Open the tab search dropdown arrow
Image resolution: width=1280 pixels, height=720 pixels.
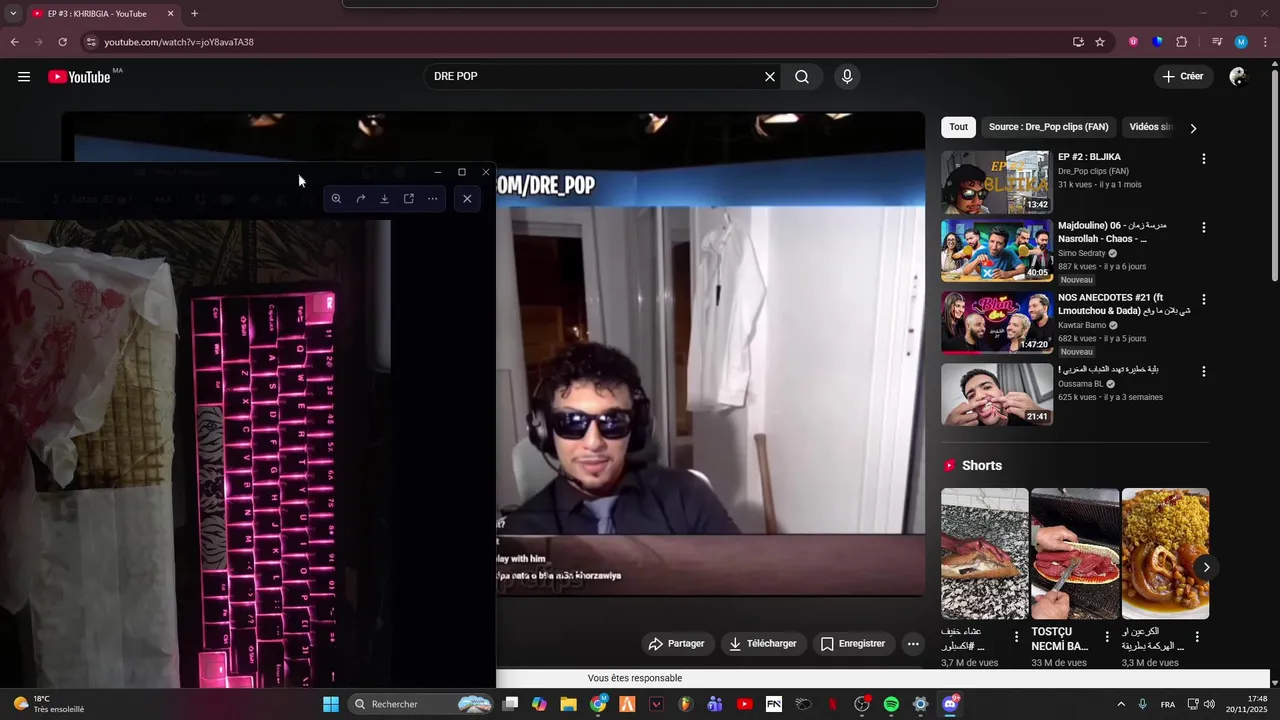(13, 14)
